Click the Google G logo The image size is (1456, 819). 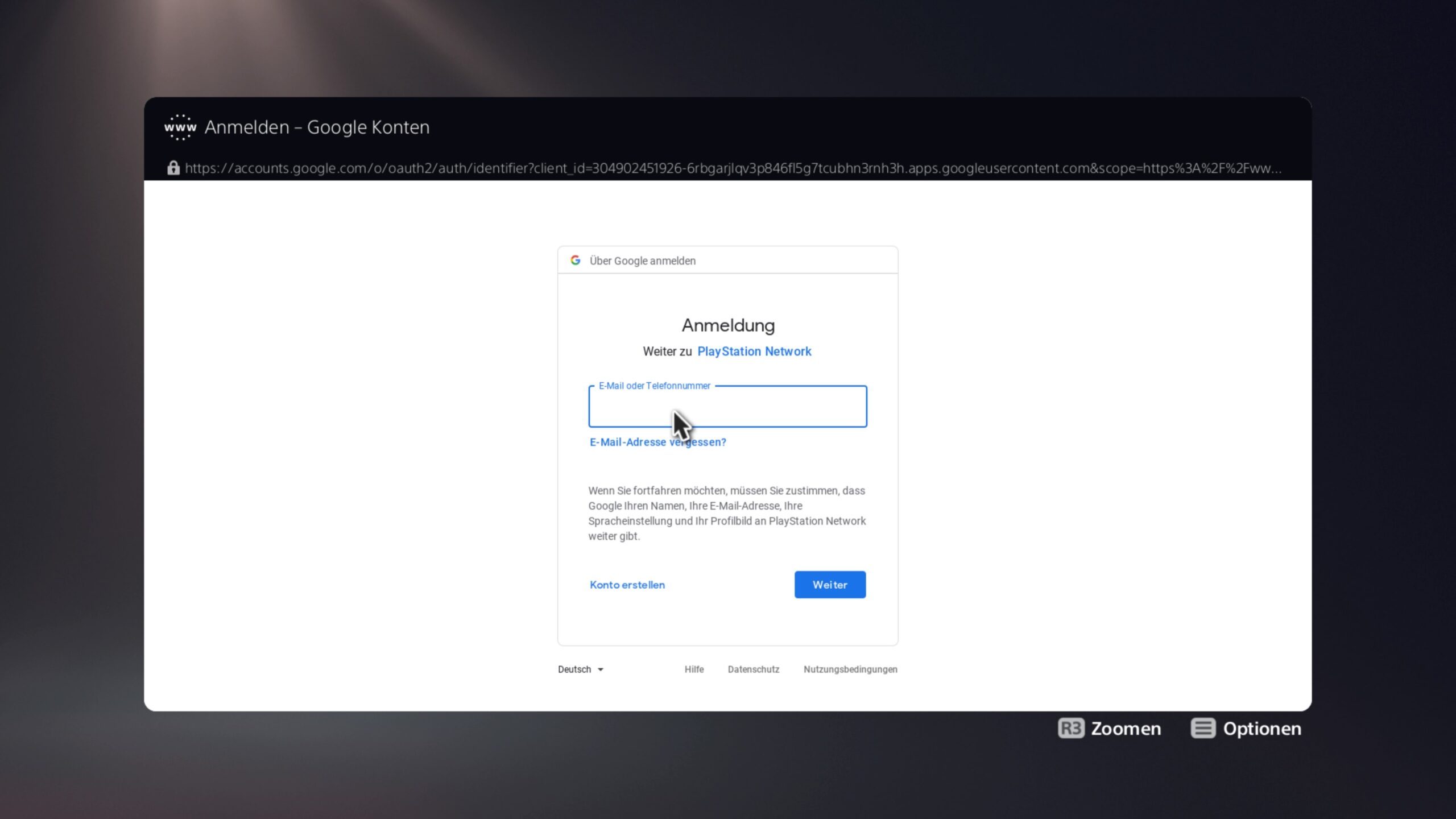tap(576, 260)
